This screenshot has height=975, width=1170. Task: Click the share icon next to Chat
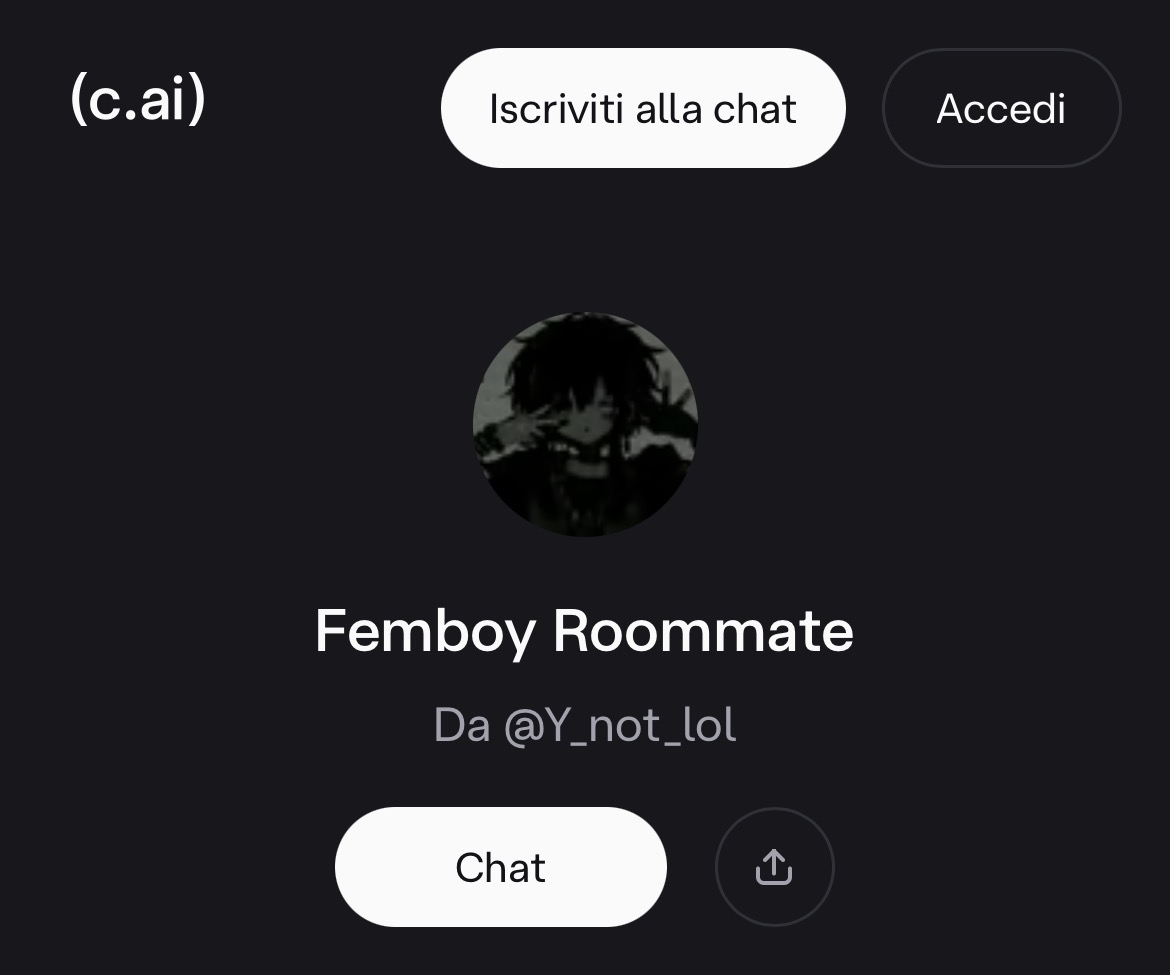point(775,867)
